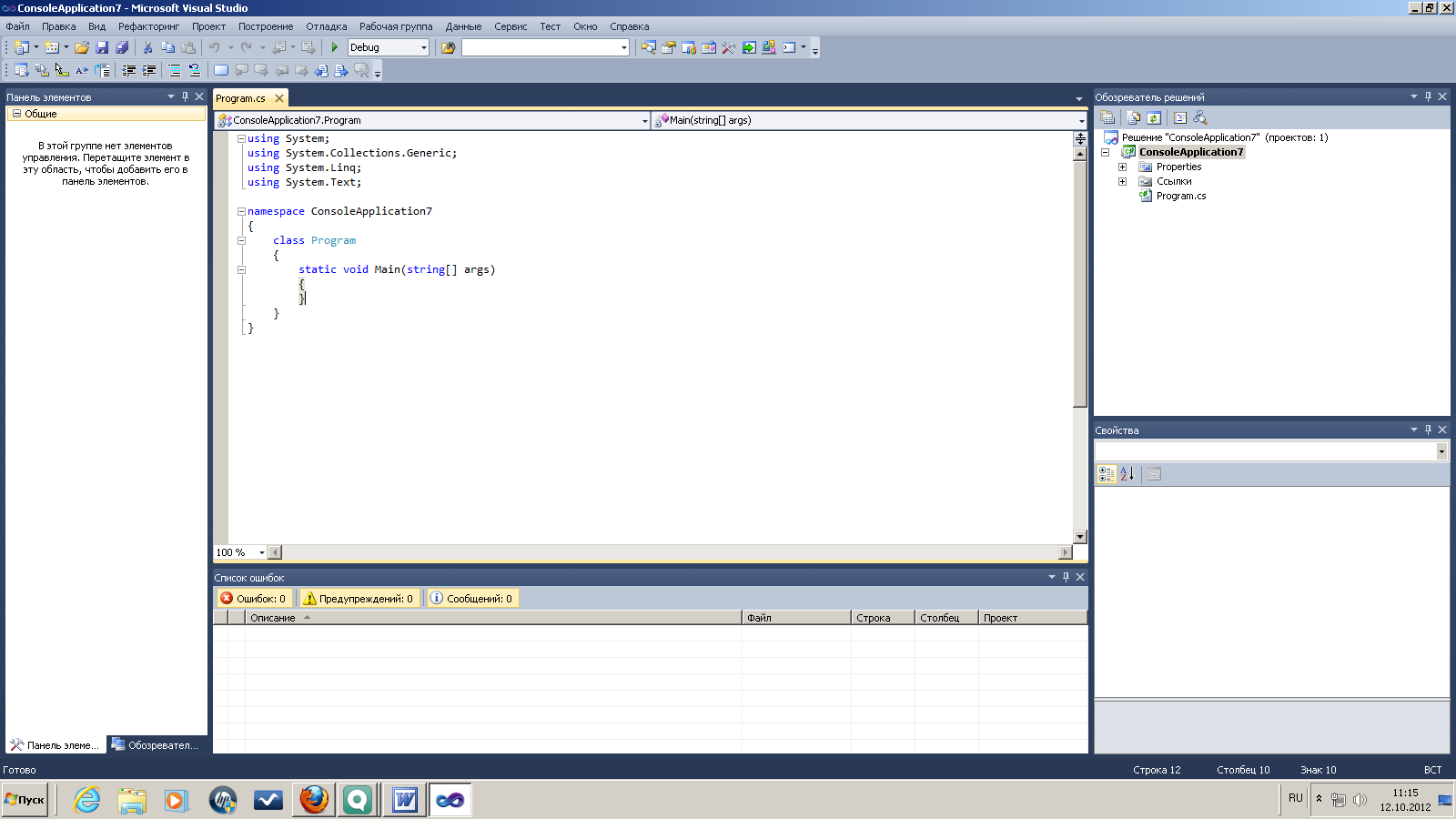
Task: Click the Categorized view icon in Properties
Action: 1107,474
